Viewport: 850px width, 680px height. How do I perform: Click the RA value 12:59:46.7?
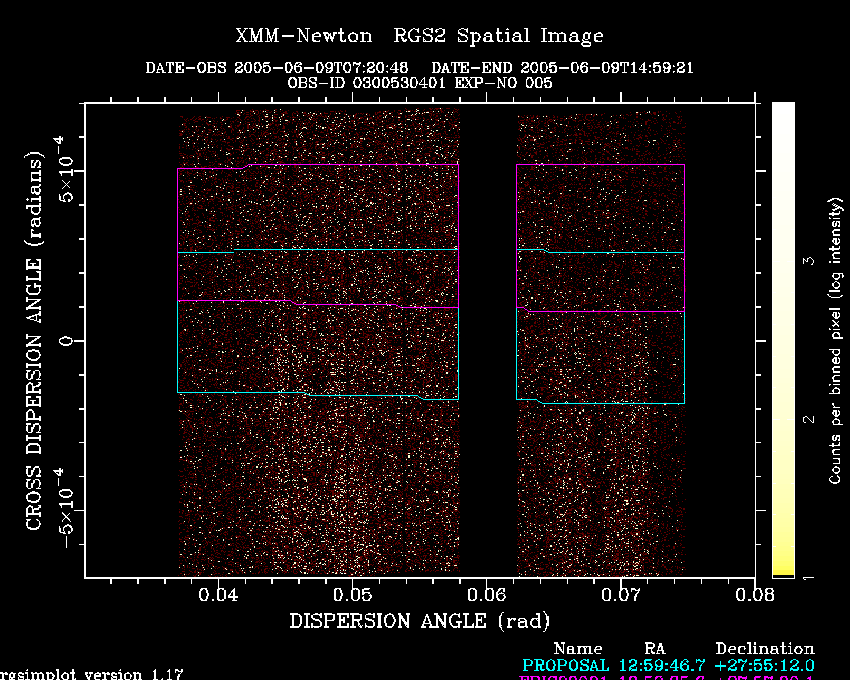[662, 665]
